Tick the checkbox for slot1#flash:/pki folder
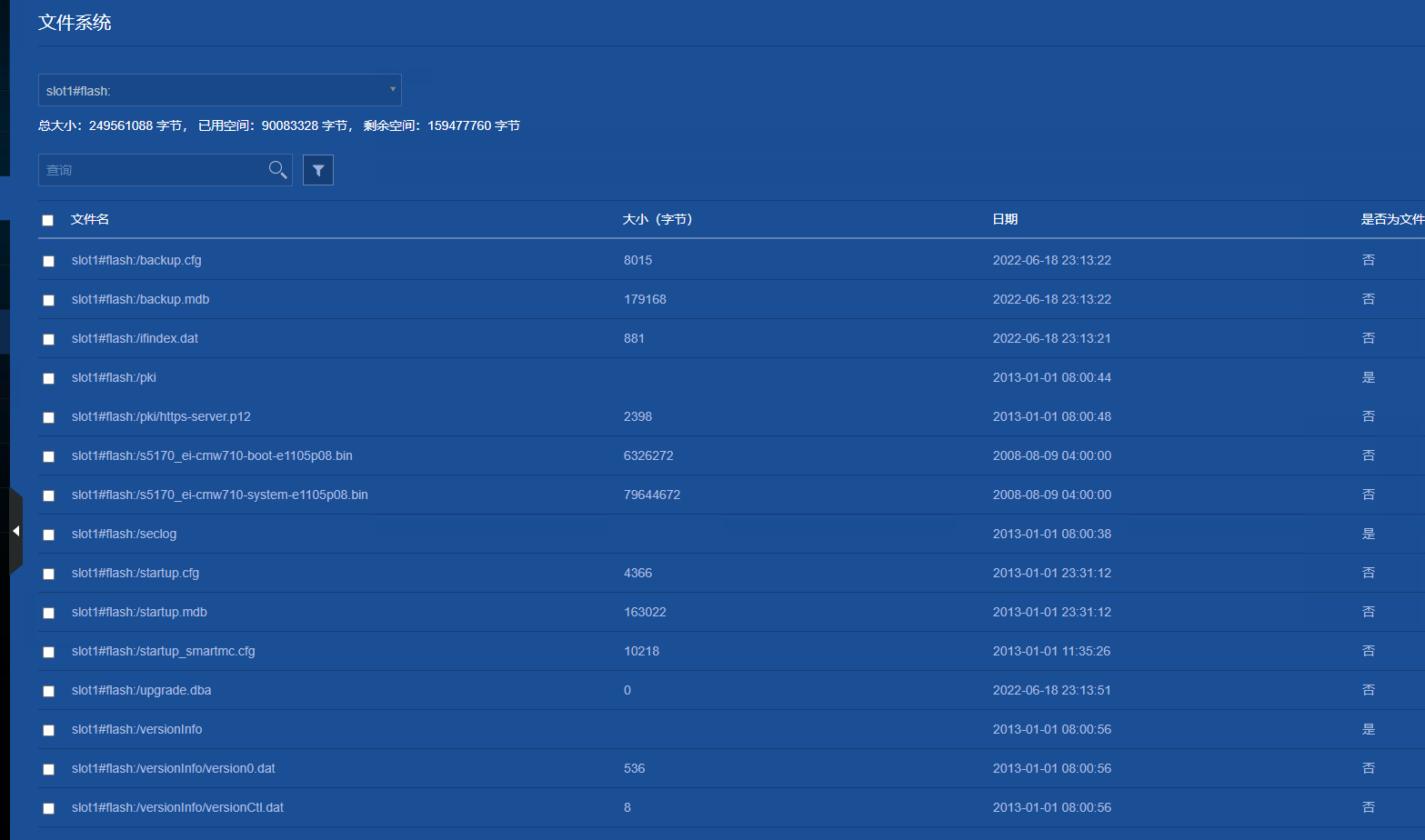This screenshot has height=840, width=1425. click(49, 378)
